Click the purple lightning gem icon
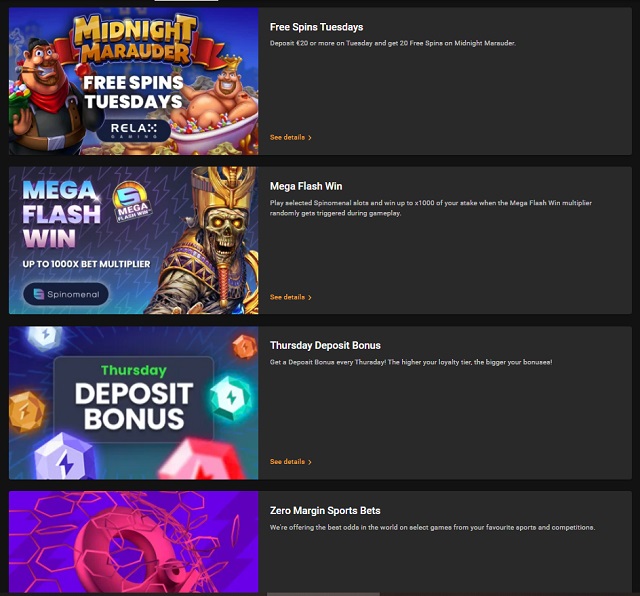640x596 pixels. (x=64, y=457)
